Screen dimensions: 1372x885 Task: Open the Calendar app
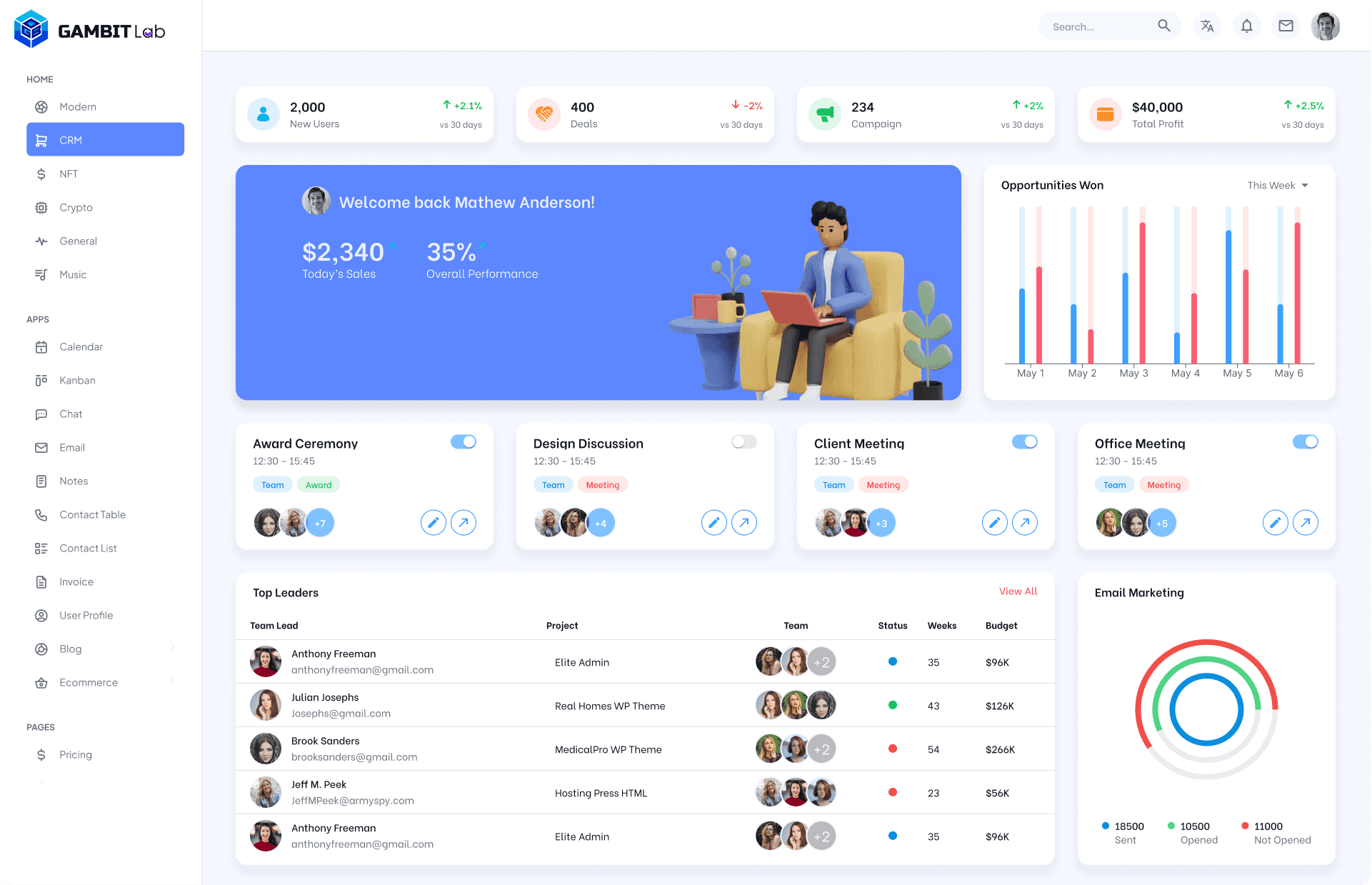click(81, 346)
